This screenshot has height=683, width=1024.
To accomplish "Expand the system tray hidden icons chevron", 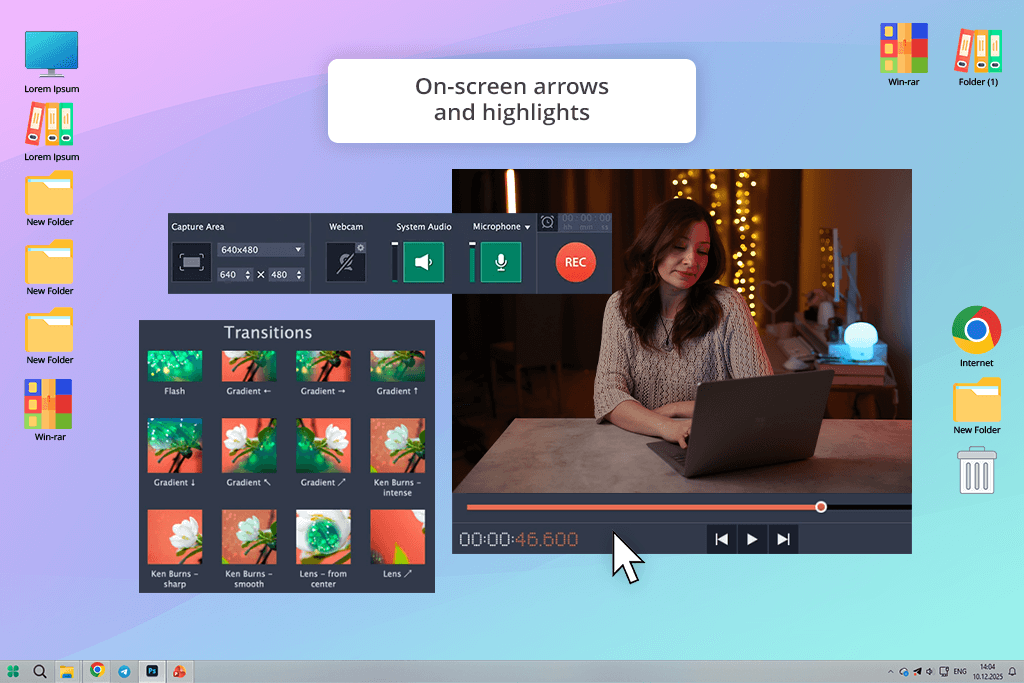I will 890,671.
